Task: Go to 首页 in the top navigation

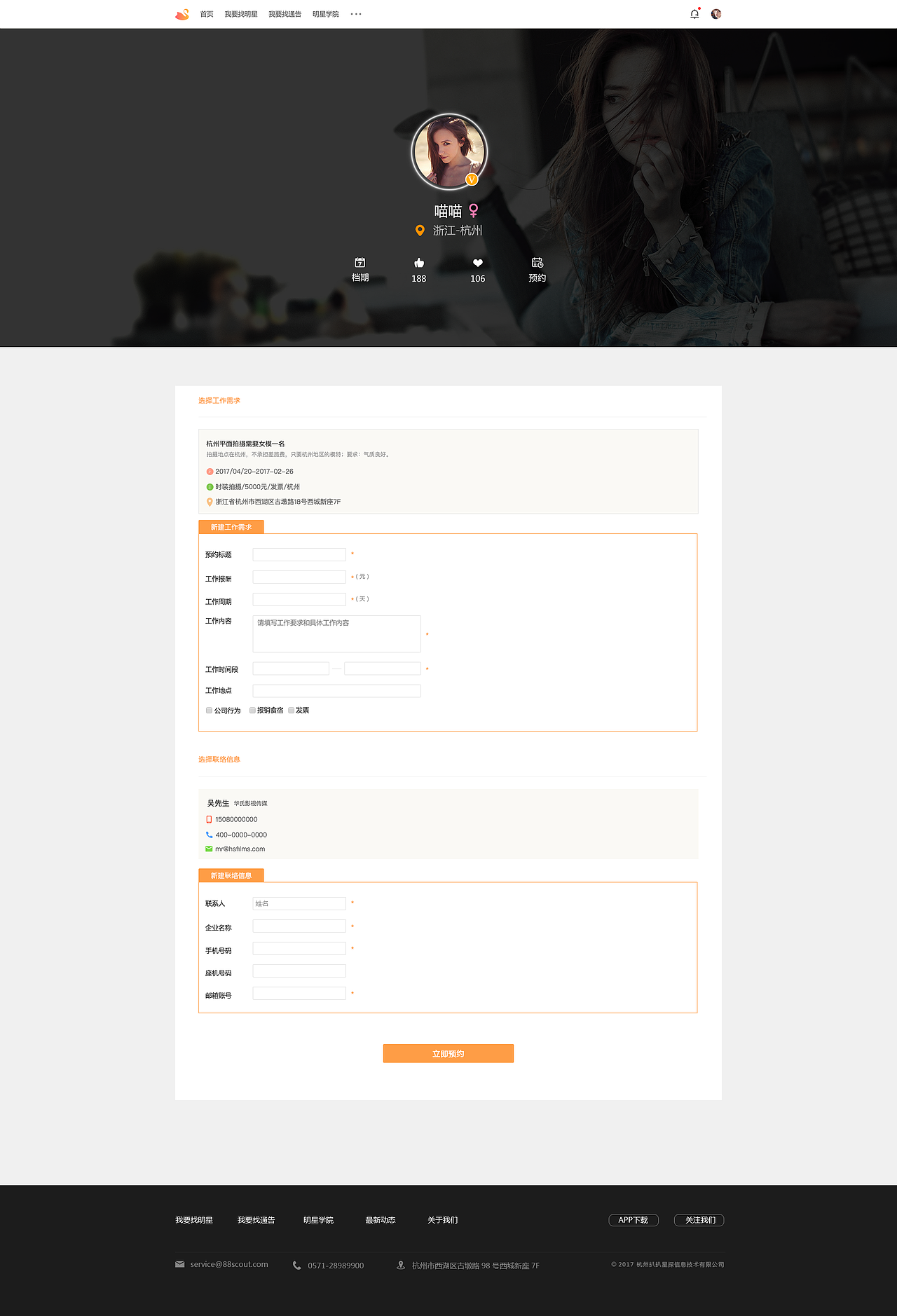Action: click(x=207, y=14)
